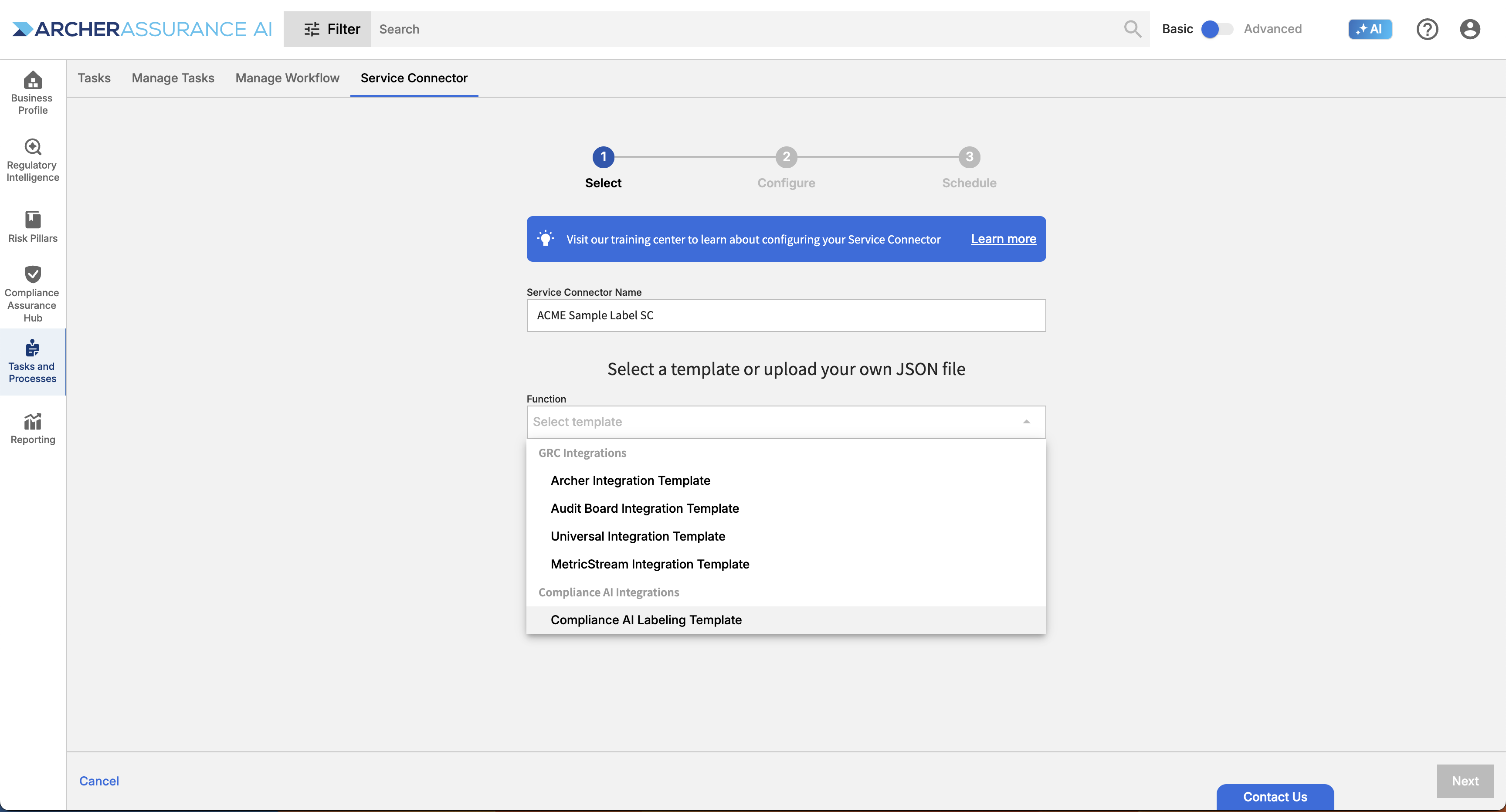Click the Cancel link
1506x812 pixels.
point(99,781)
